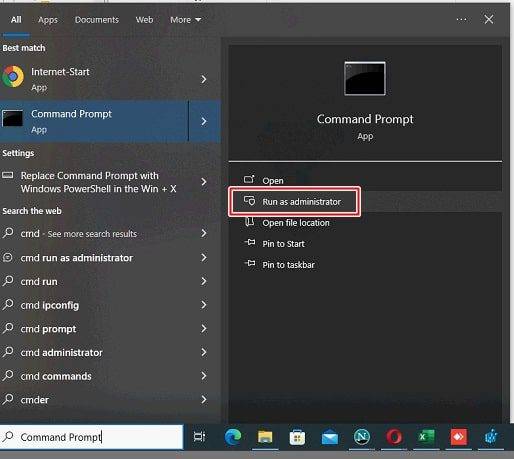
Task: Expand the Command Prompt result arrow
Action: point(204,121)
